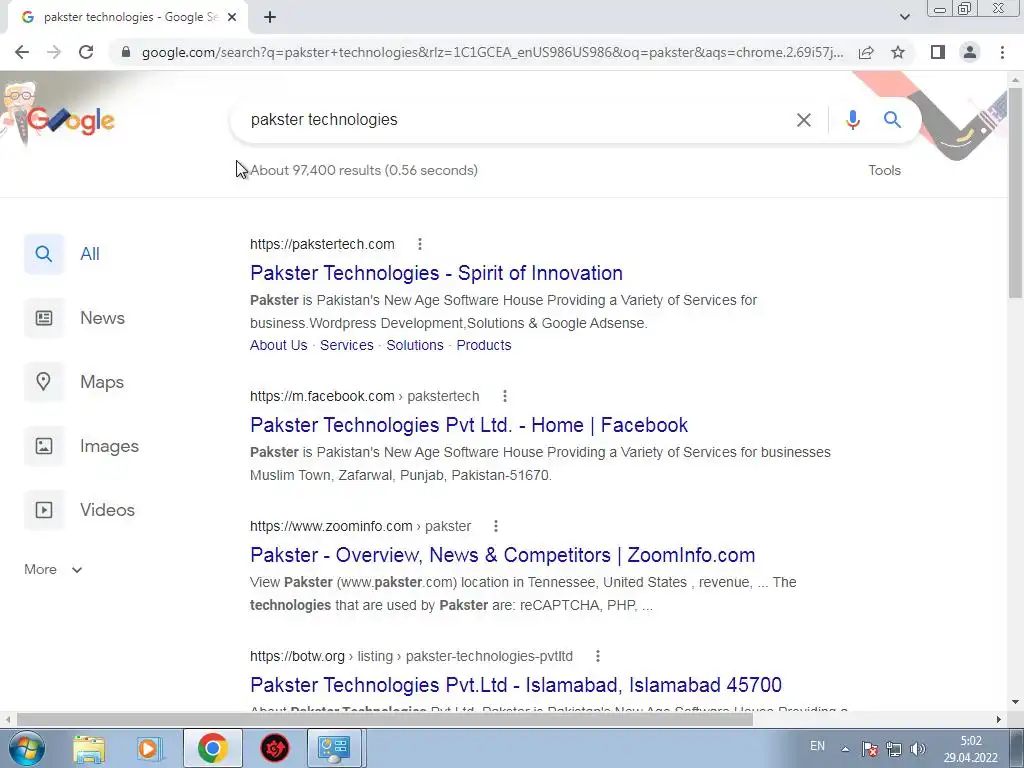Click the scroll down arrow of page scrollbar
The width and height of the screenshot is (1024, 768).
[1015, 702]
